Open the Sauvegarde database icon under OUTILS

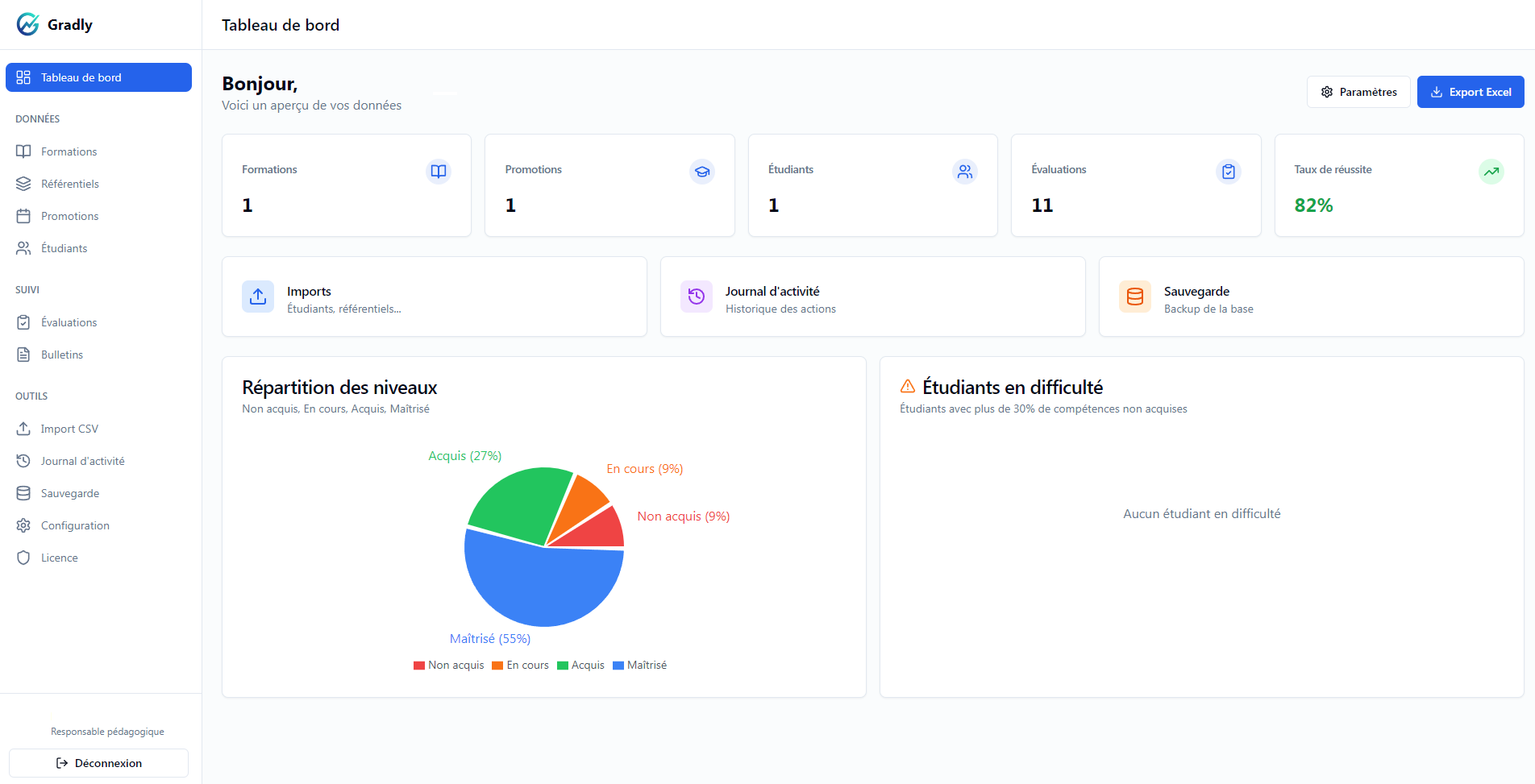click(x=23, y=492)
